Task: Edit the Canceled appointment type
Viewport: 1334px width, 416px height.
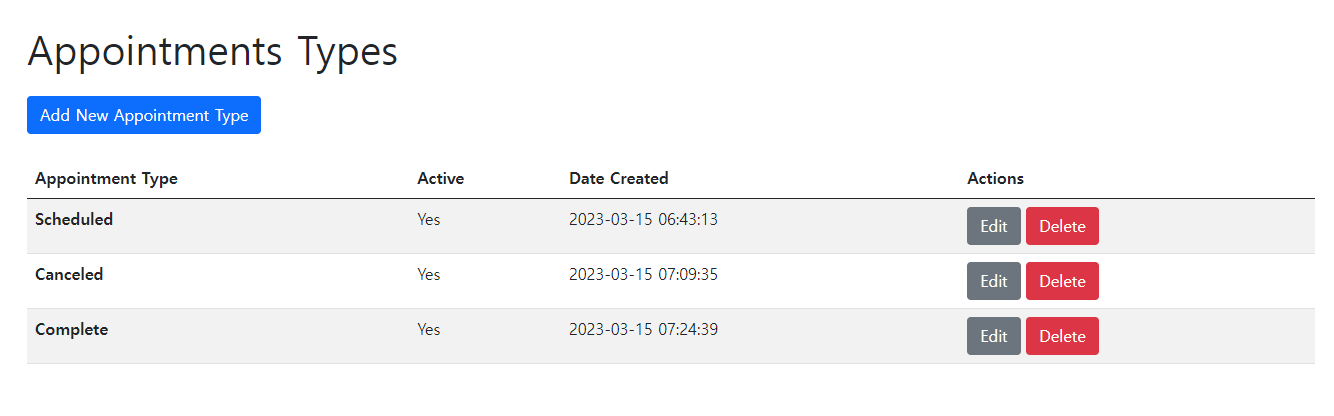Action: click(993, 281)
